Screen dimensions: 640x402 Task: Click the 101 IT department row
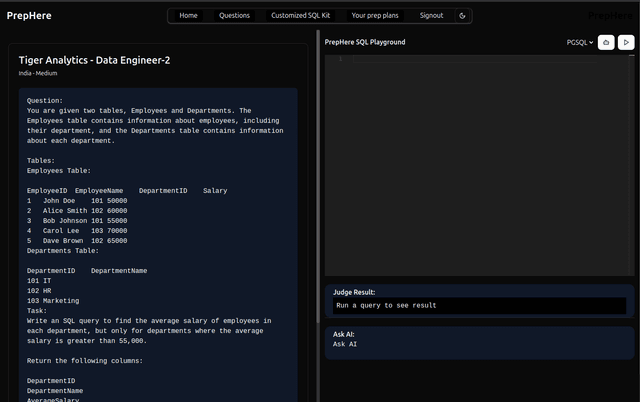coord(39,281)
